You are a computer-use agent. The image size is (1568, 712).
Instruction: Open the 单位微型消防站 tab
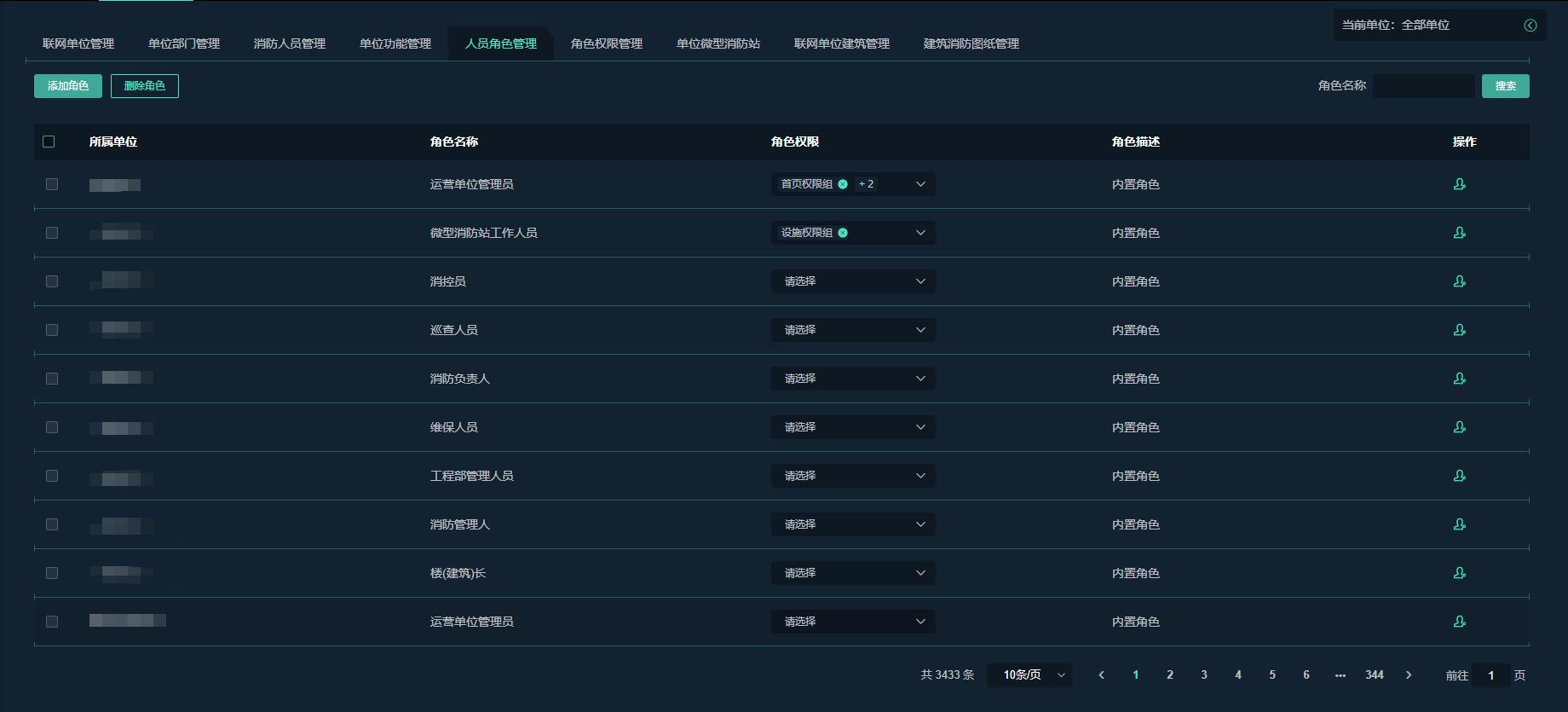(x=718, y=43)
